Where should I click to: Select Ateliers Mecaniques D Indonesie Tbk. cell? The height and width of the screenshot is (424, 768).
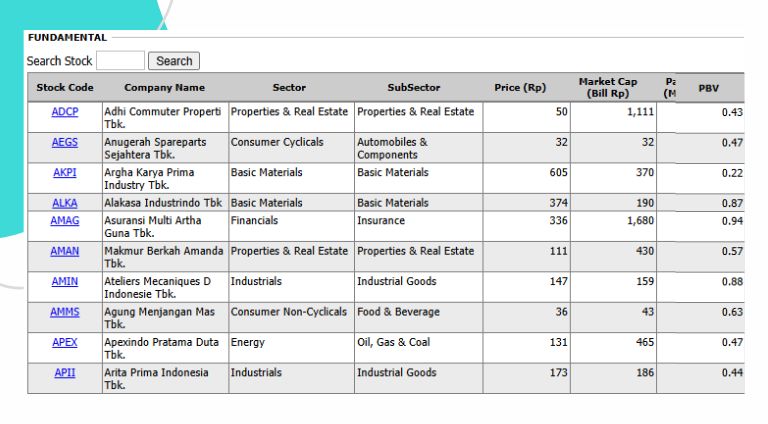[165, 287]
